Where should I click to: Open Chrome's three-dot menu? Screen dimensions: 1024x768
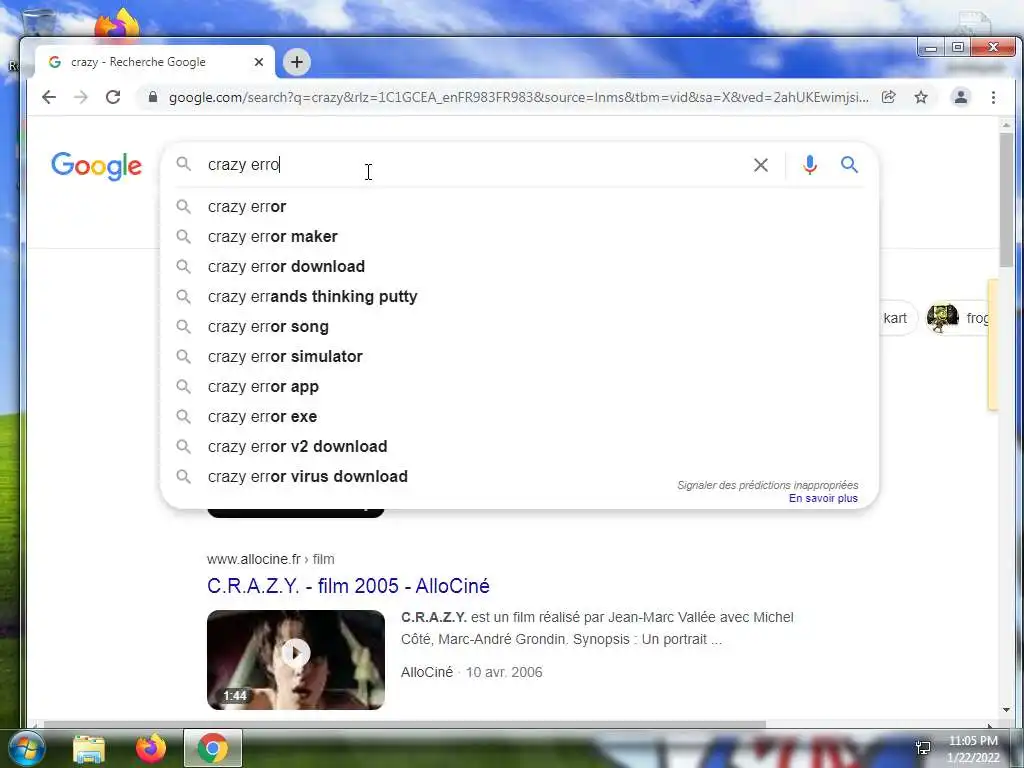[x=993, y=97]
